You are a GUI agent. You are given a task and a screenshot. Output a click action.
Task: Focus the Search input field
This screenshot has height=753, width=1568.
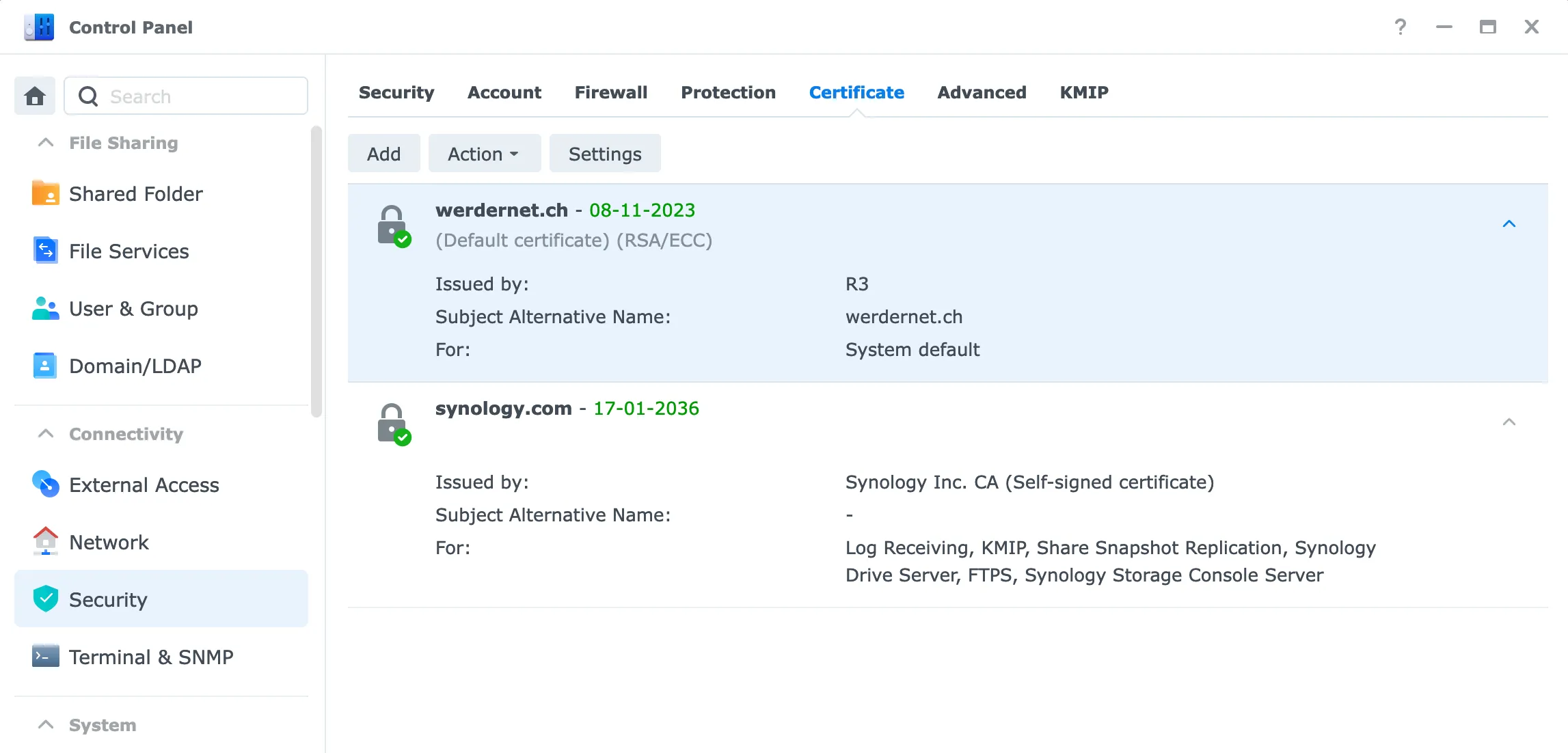point(186,96)
